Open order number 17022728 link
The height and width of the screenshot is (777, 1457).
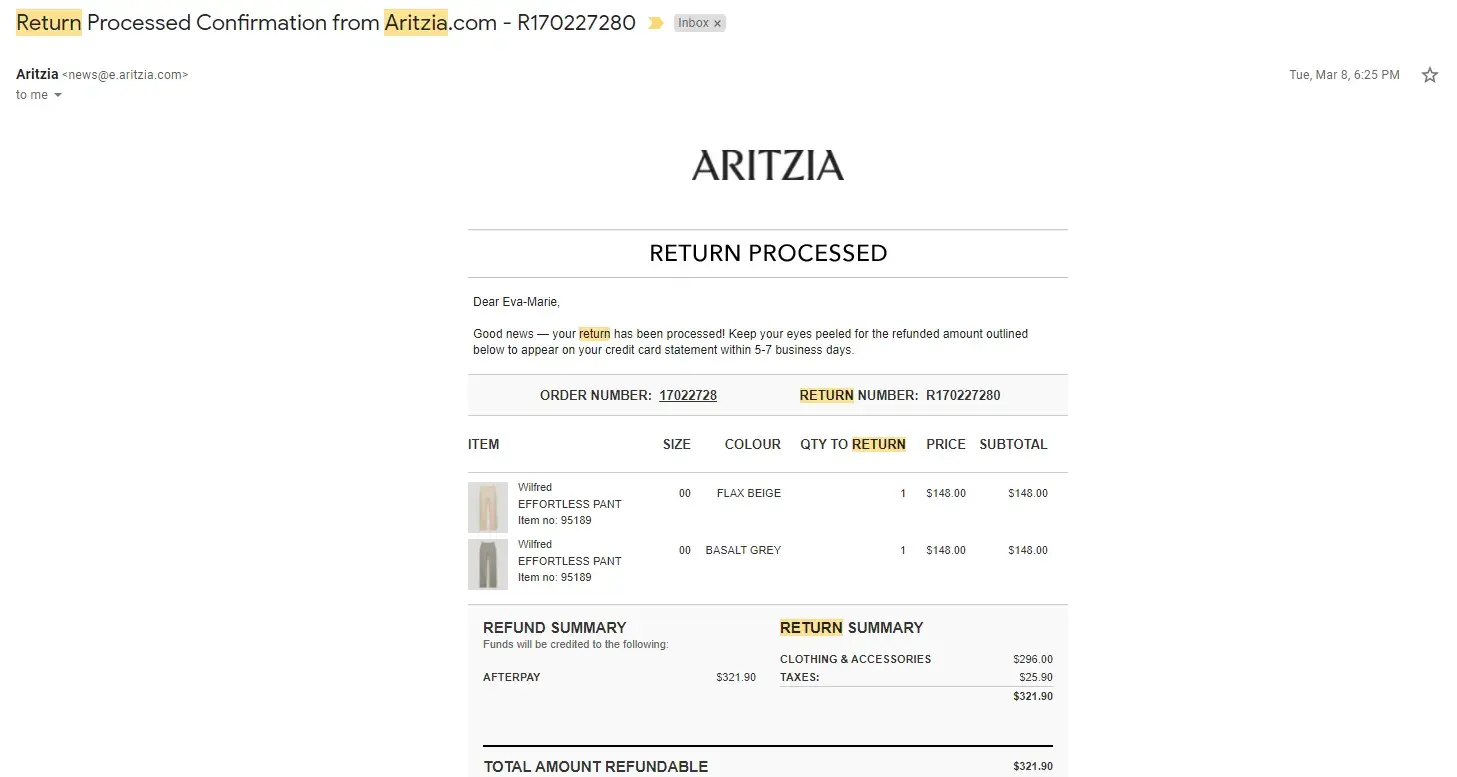pos(687,395)
